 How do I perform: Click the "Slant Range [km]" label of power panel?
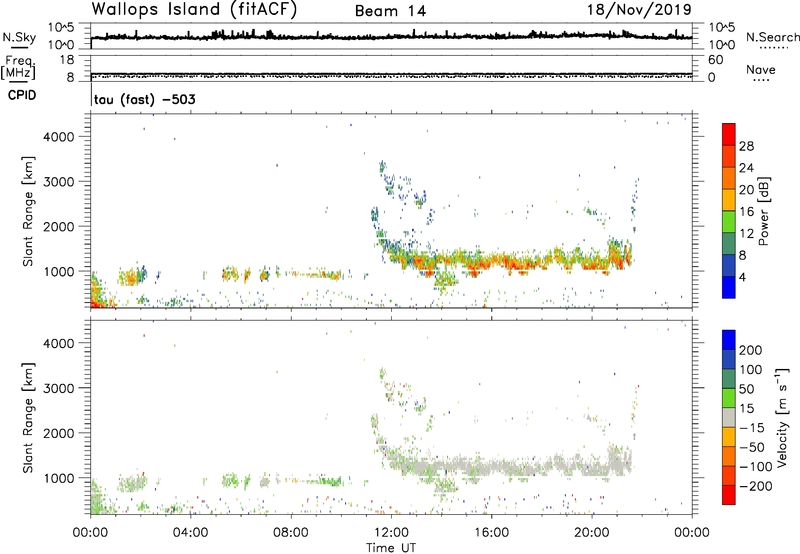coord(28,211)
